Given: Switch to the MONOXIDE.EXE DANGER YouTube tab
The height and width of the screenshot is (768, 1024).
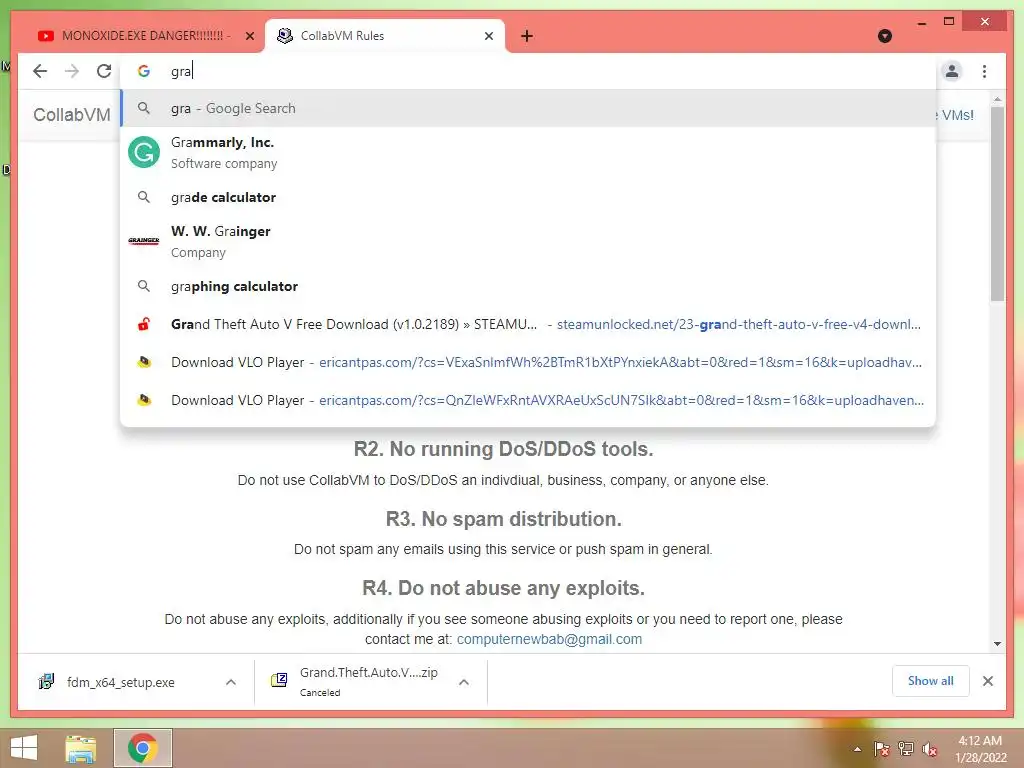Looking at the screenshot, I should tap(146, 36).
